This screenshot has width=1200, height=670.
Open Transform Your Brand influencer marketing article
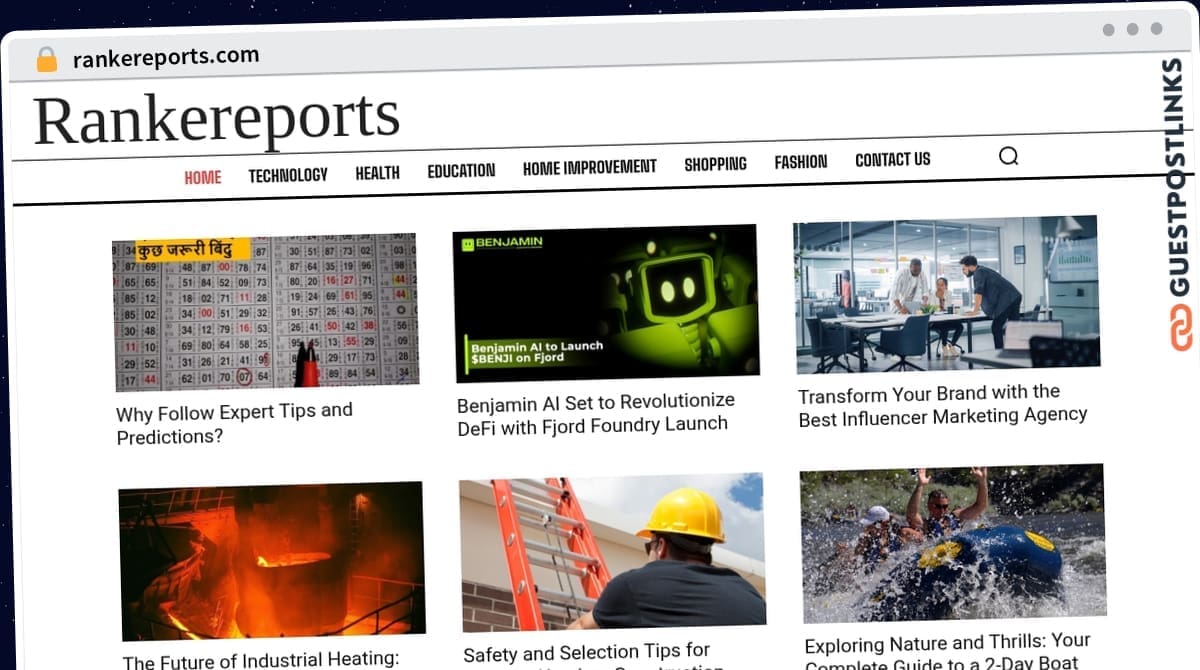(942, 404)
